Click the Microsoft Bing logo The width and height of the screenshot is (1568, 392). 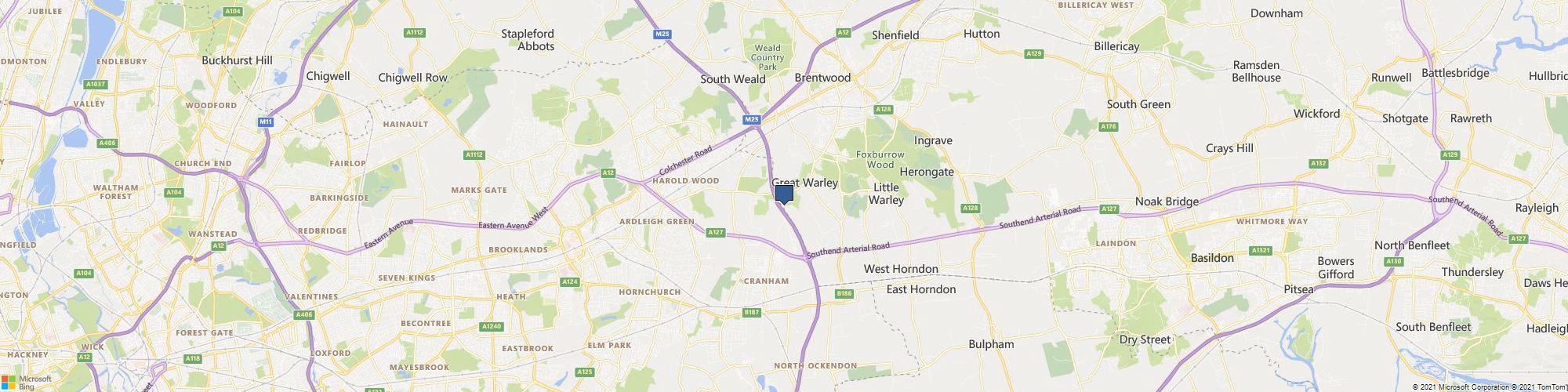pos(27,382)
